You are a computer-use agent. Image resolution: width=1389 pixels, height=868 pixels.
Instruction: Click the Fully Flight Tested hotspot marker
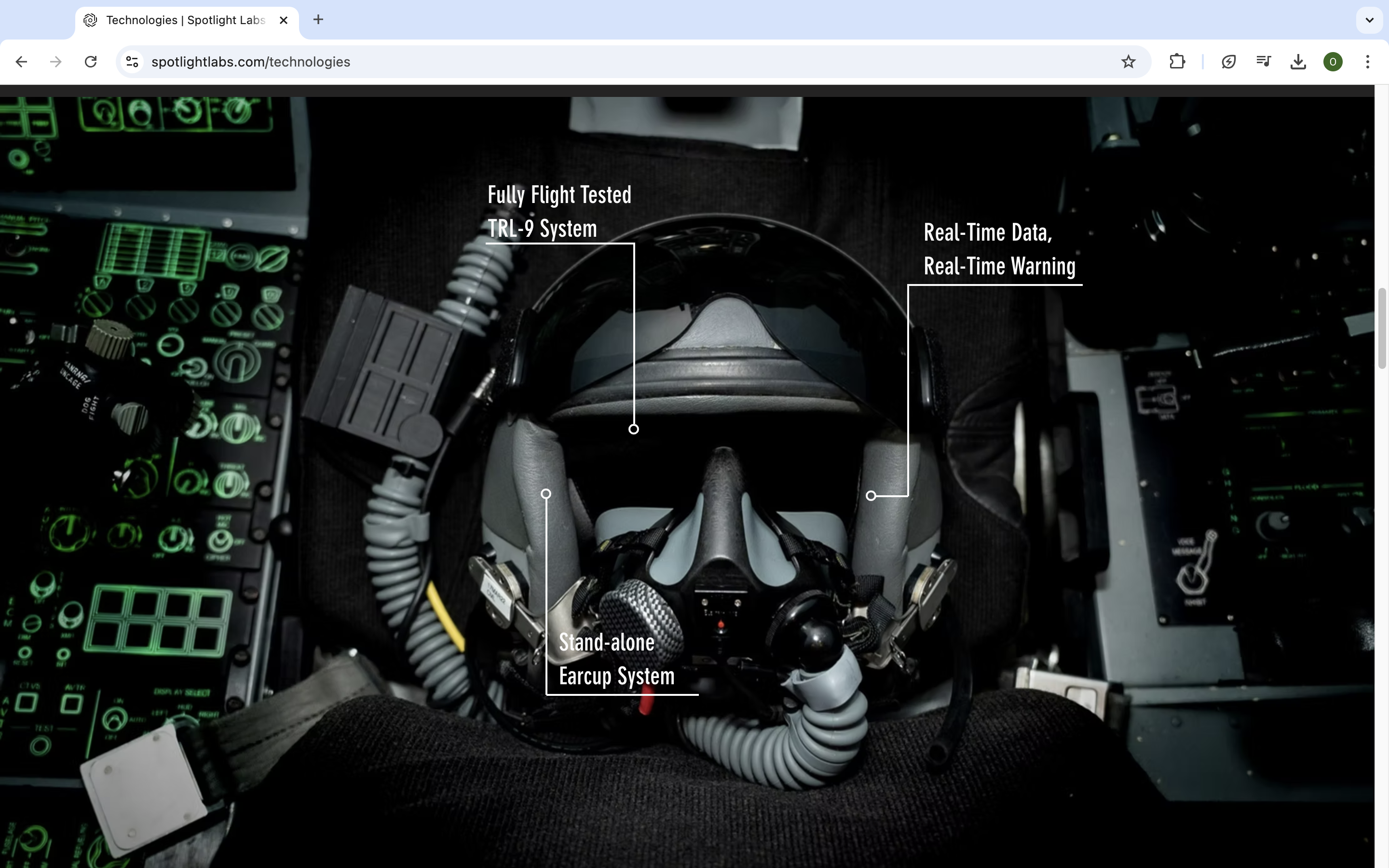(x=633, y=429)
